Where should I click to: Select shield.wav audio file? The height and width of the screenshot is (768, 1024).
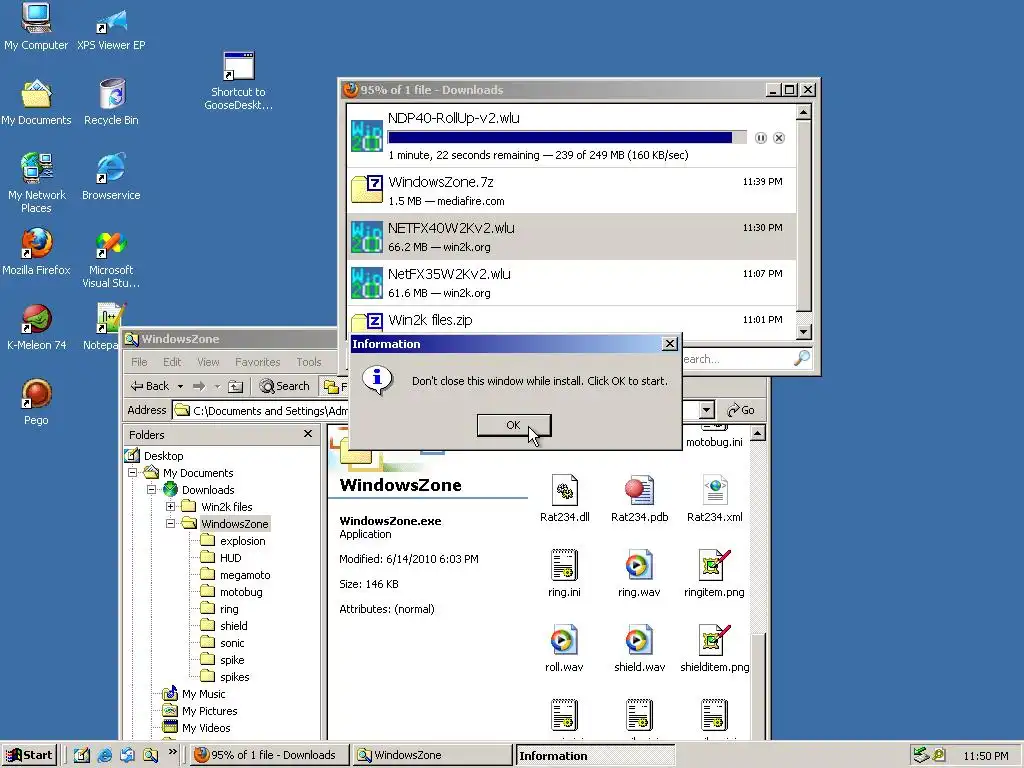click(x=639, y=649)
